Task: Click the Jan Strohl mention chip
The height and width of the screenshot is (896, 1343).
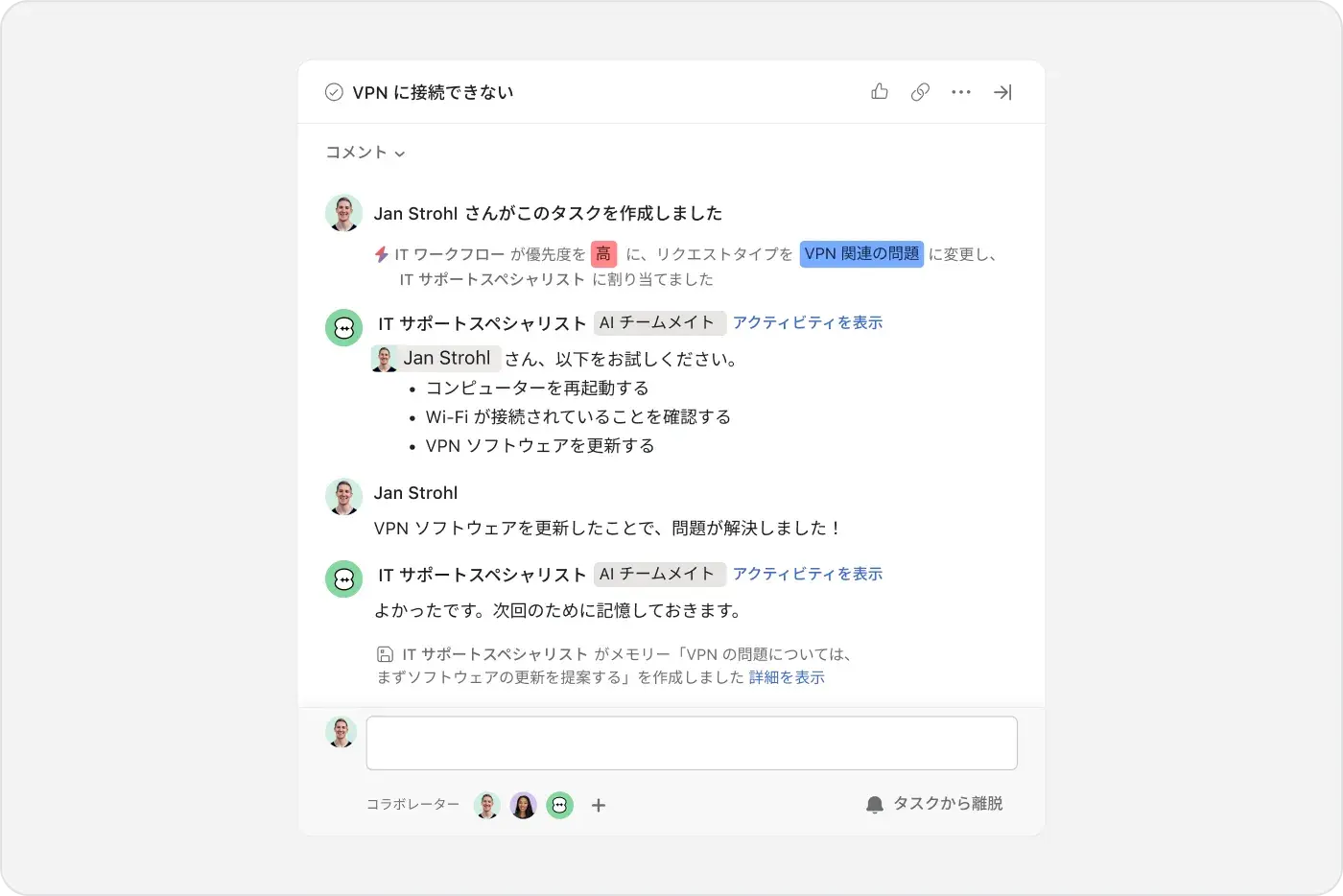Action: [x=436, y=359]
